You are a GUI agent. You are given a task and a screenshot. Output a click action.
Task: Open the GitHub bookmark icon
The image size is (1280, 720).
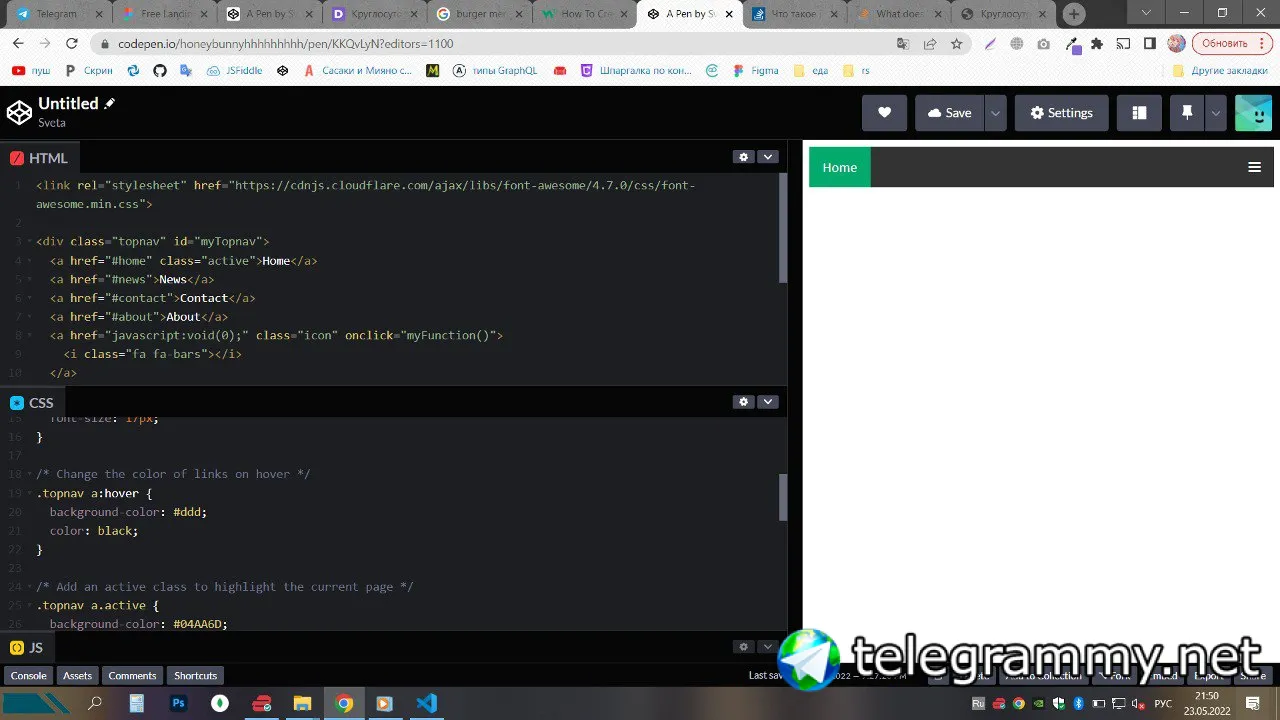pos(160,71)
